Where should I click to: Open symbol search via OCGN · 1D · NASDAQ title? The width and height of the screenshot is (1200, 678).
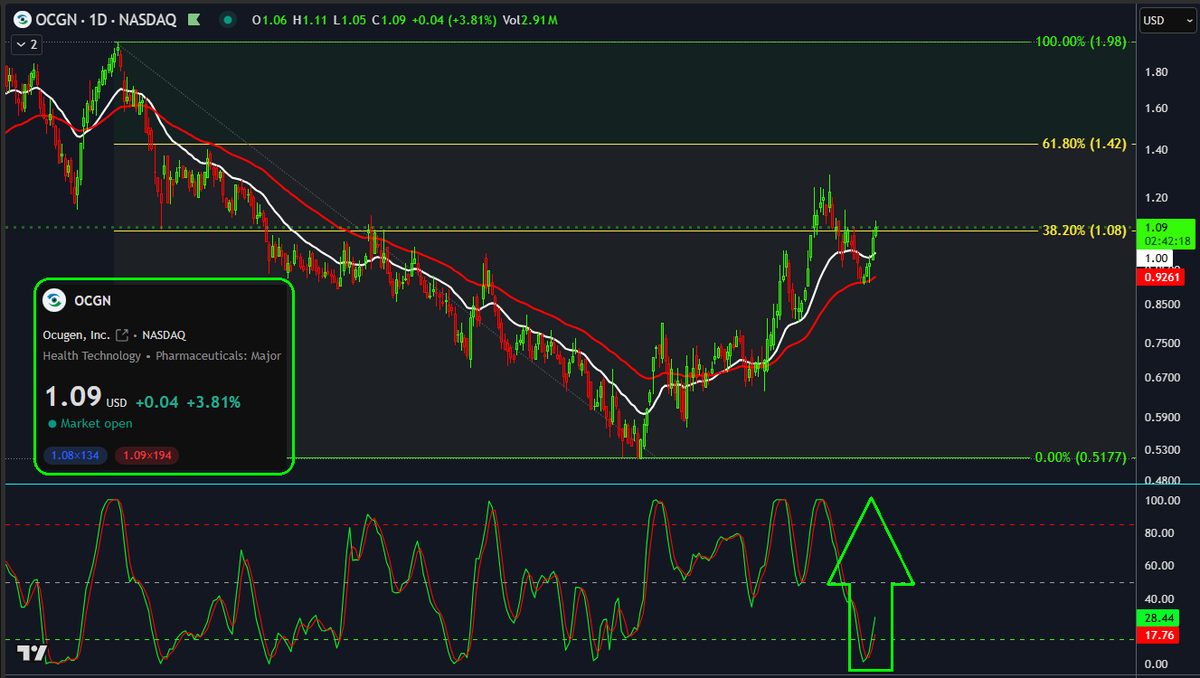tap(106, 20)
